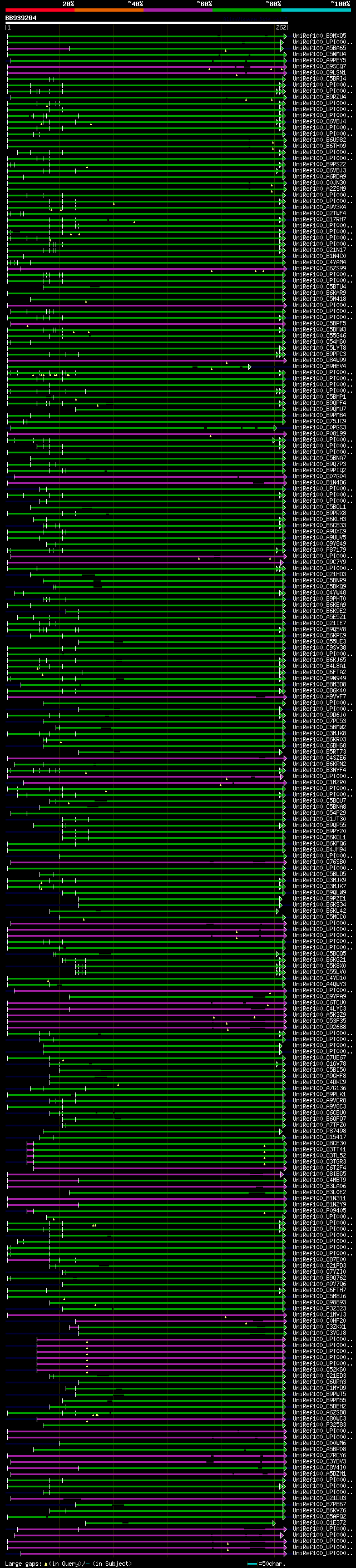The width and height of the screenshot is (356, 1568).
Task: Click the cyan ~100% identity legend bar
Action: (317, 10)
